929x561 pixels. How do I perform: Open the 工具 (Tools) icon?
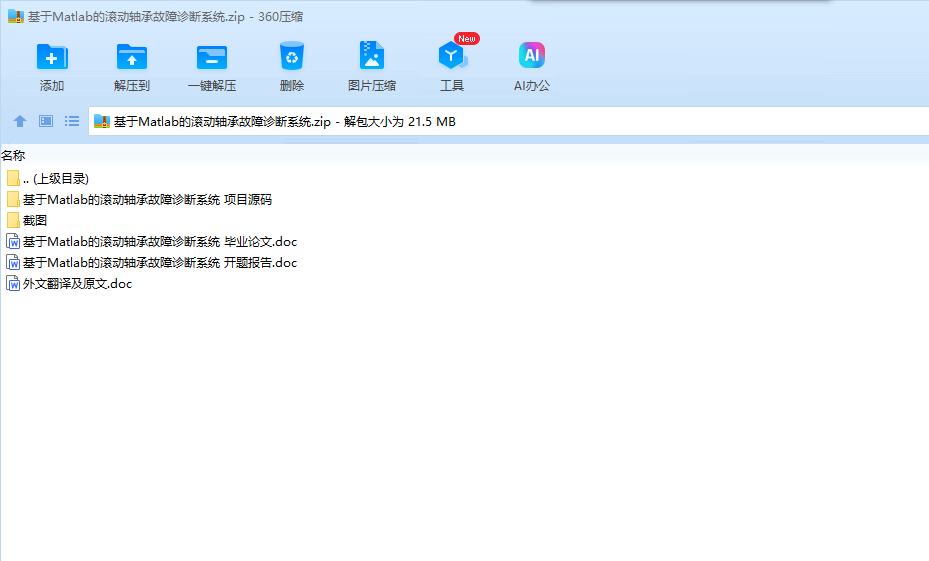(451, 56)
